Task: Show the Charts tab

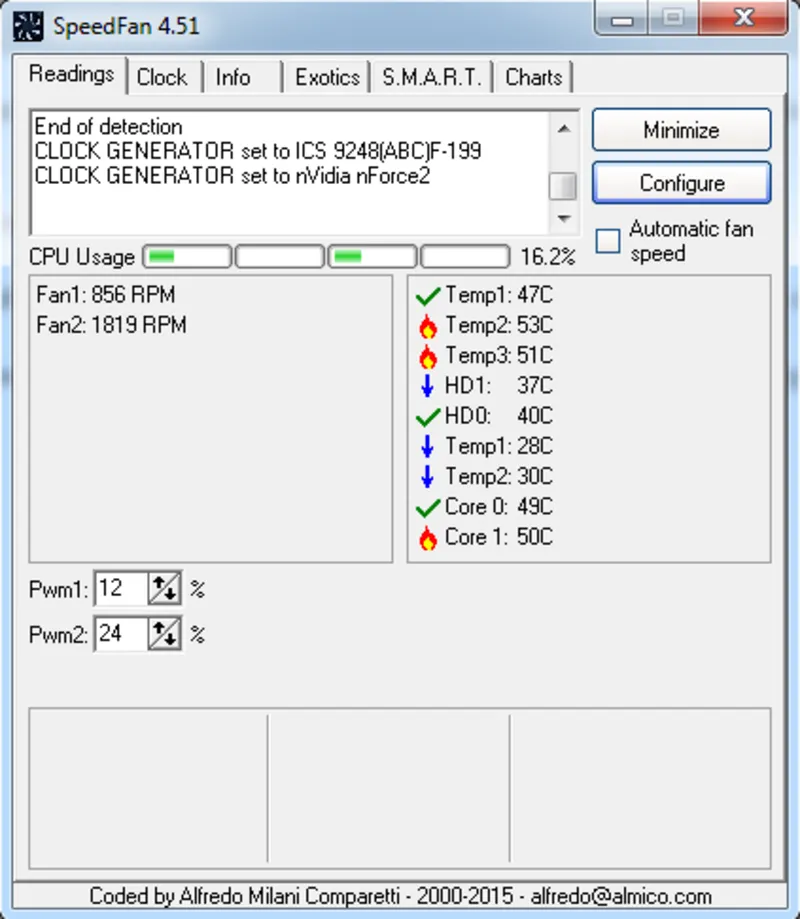Action: coord(533,77)
